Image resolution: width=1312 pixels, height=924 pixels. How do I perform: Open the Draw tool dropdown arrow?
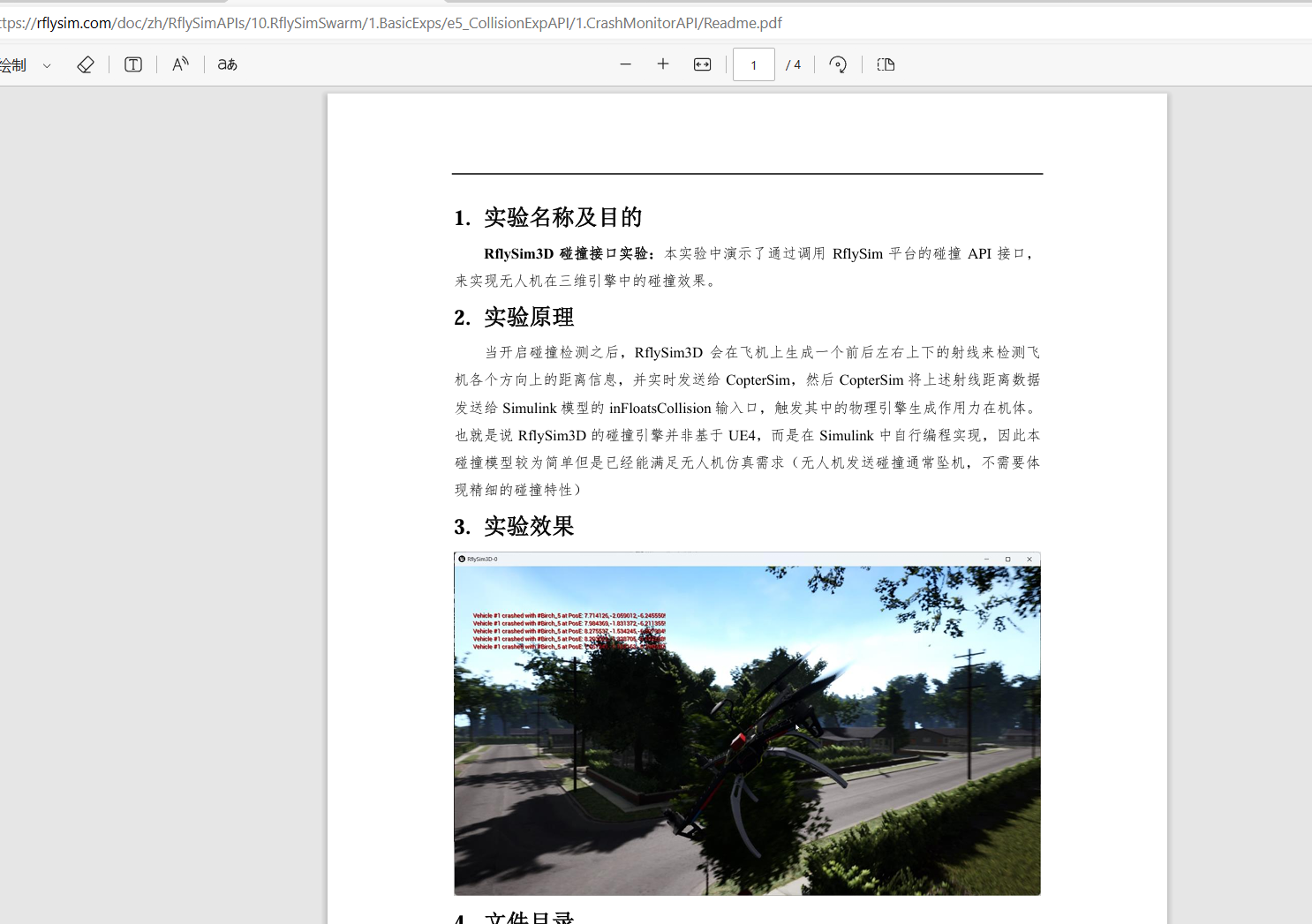[47, 65]
